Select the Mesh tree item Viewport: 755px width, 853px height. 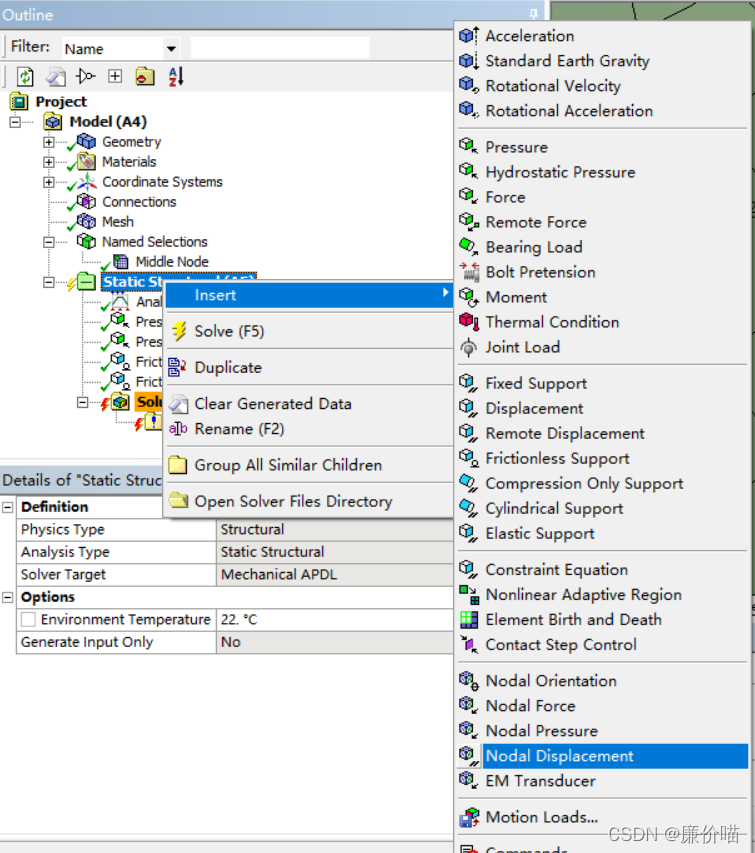pos(118,222)
